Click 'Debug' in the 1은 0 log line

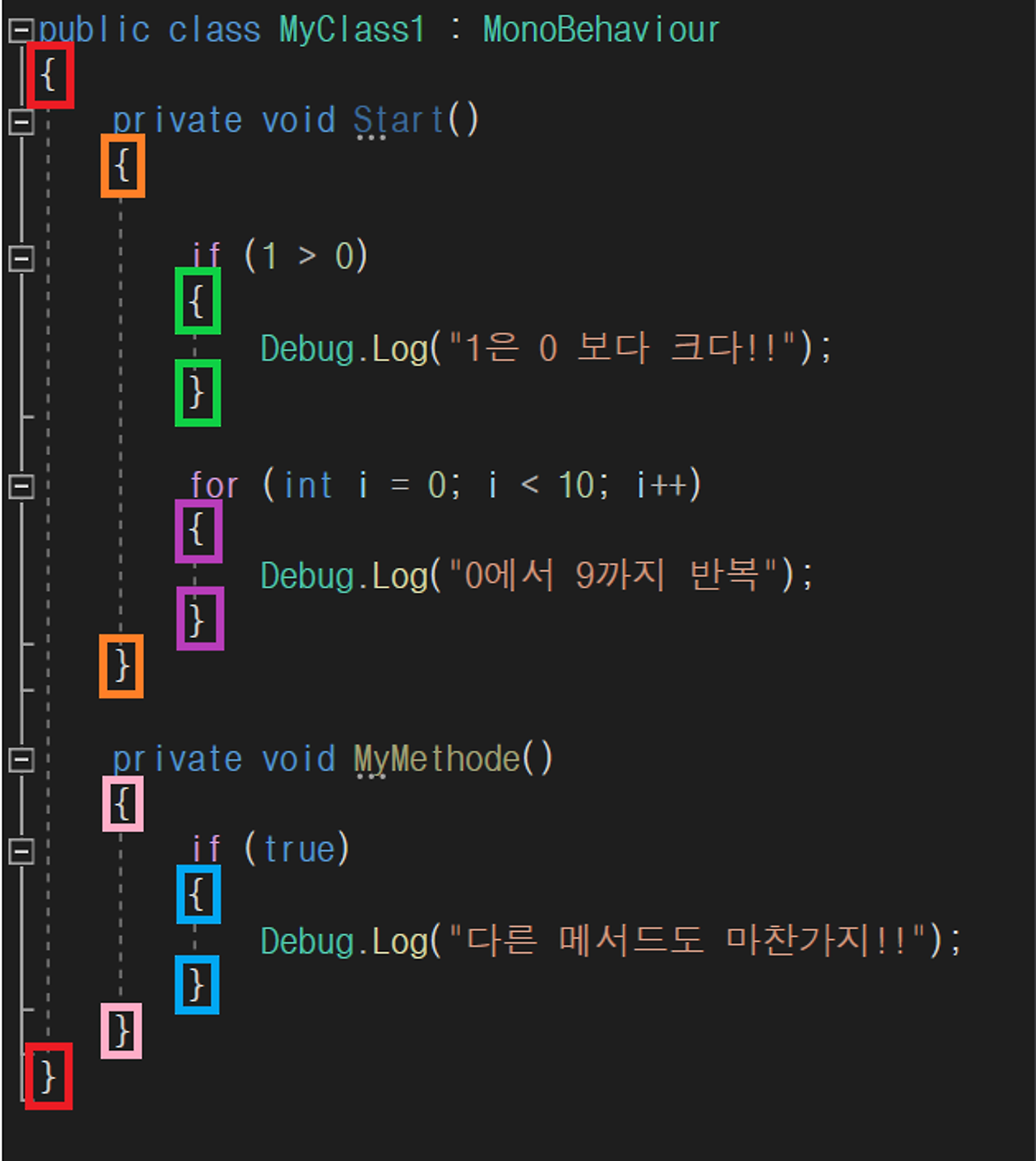click(x=308, y=349)
